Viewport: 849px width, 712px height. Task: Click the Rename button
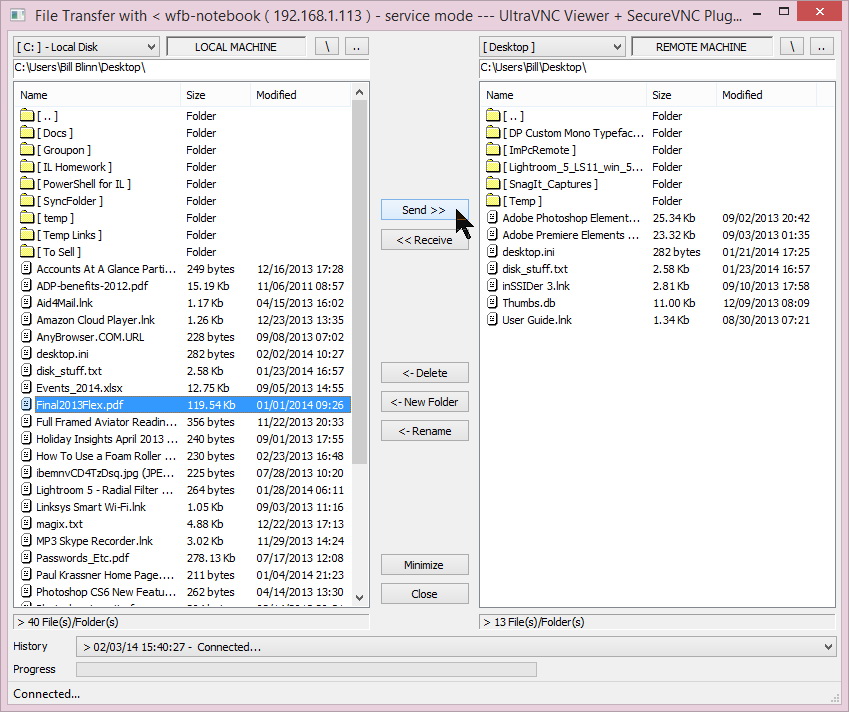pyautogui.click(x=424, y=431)
